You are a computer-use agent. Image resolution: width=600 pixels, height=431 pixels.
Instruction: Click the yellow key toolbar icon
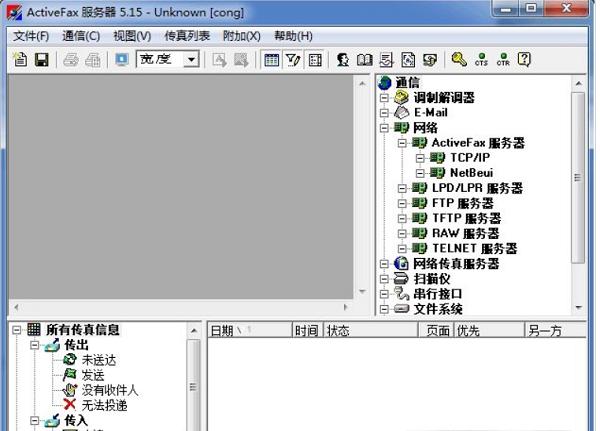[x=459, y=59]
